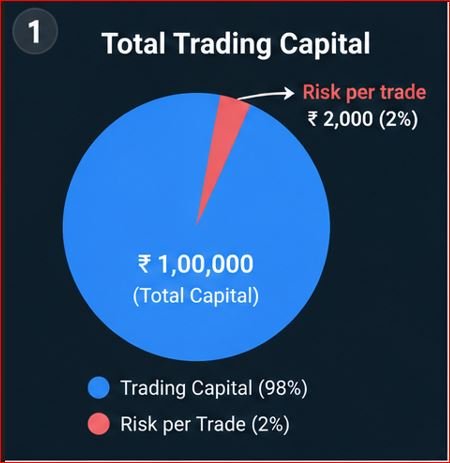Click the '(98%)' percentage in the legend
Screen dimensions: 450x463
283,388
